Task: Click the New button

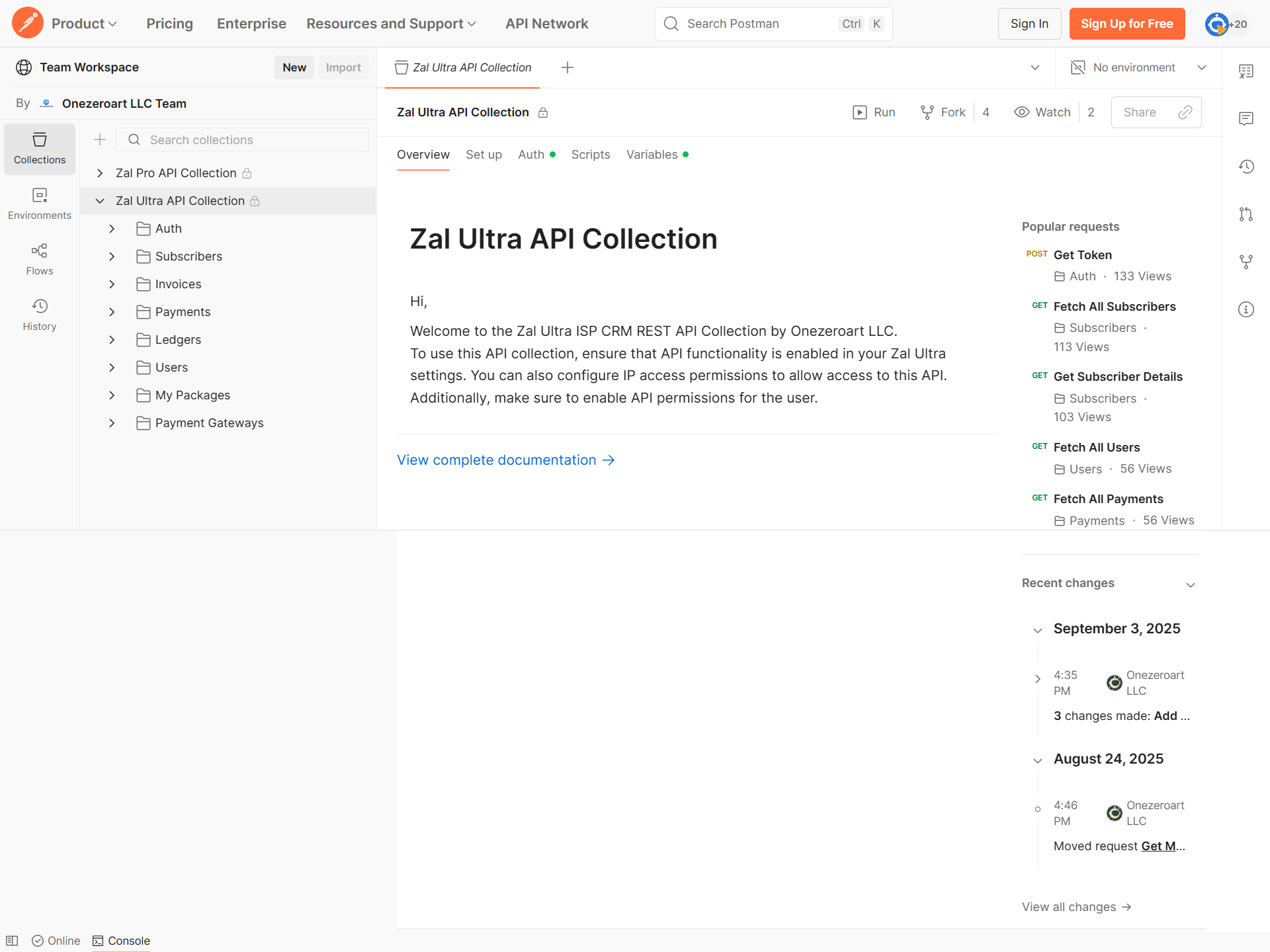Action: 294,67
